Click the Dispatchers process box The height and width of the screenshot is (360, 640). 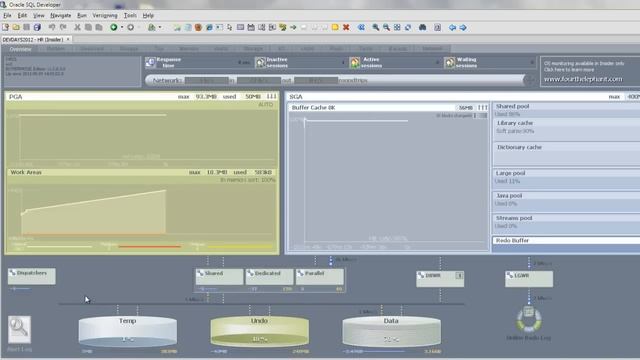click(x=31, y=276)
